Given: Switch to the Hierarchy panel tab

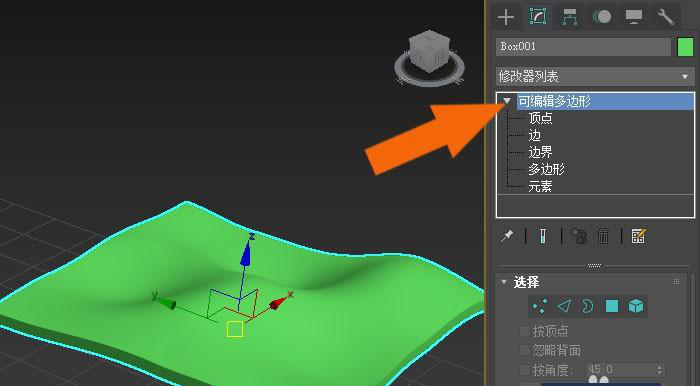Looking at the screenshot, I should [570, 17].
